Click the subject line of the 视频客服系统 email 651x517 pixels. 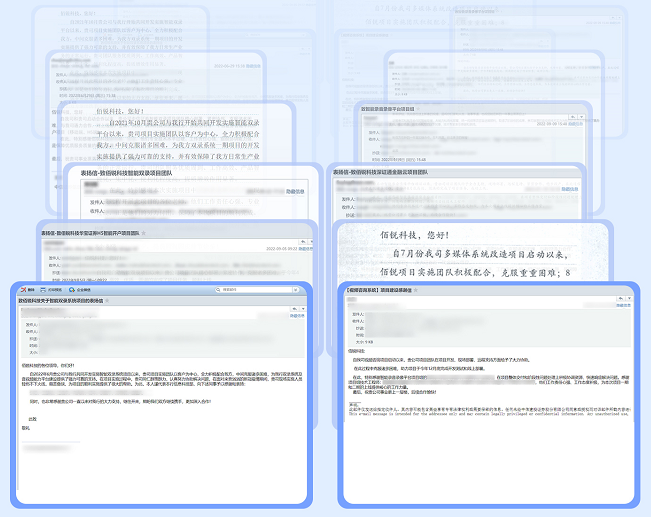379,290
